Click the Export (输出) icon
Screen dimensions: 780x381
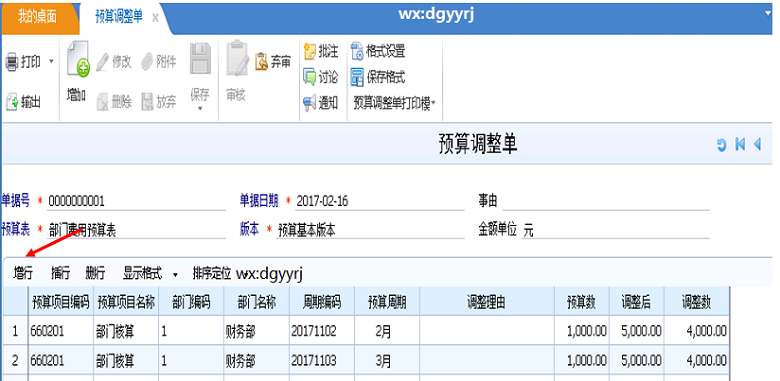tap(12, 103)
